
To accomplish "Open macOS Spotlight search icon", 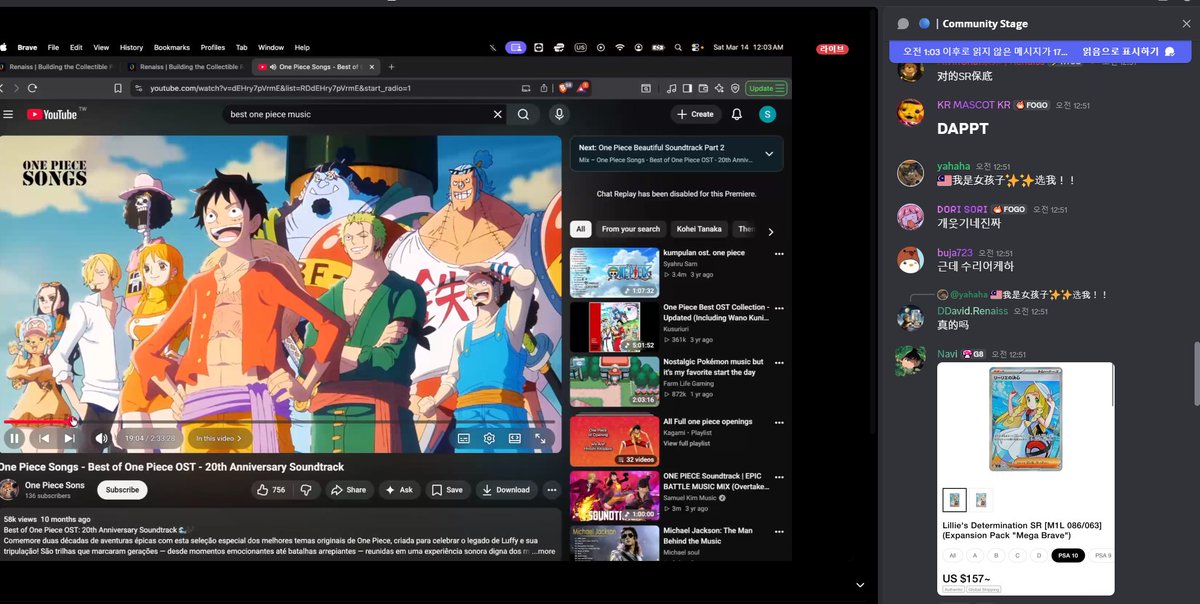I will click(x=677, y=47).
